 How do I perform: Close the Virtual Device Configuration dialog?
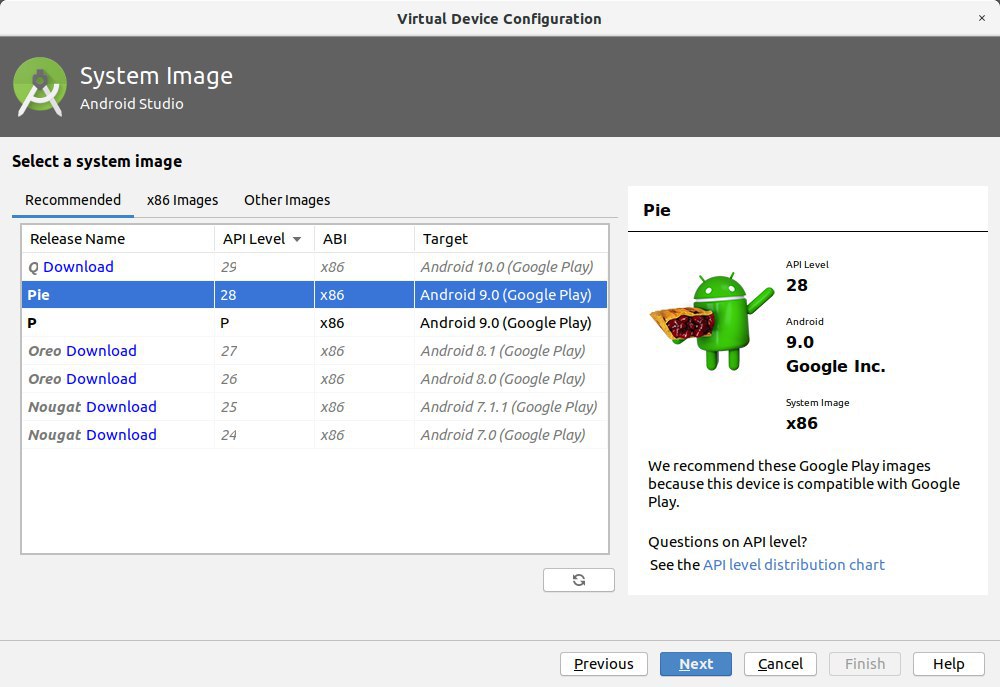[982, 18]
